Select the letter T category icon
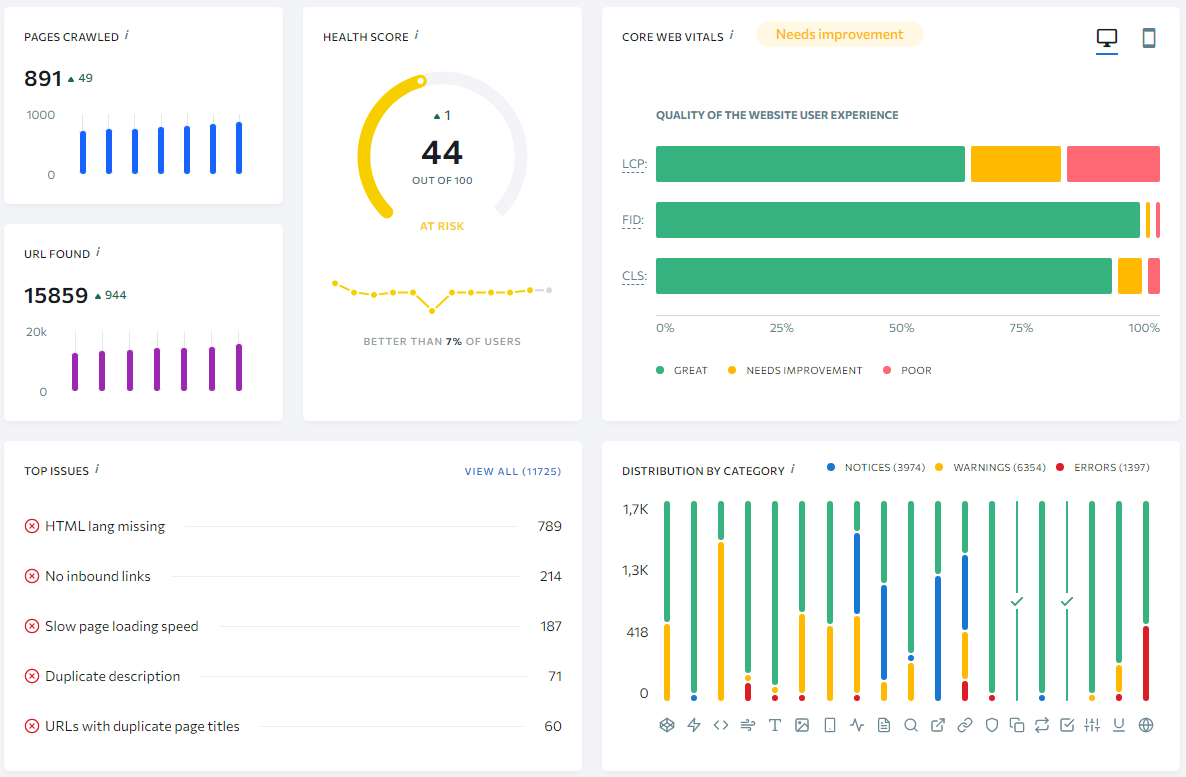 point(775,725)
